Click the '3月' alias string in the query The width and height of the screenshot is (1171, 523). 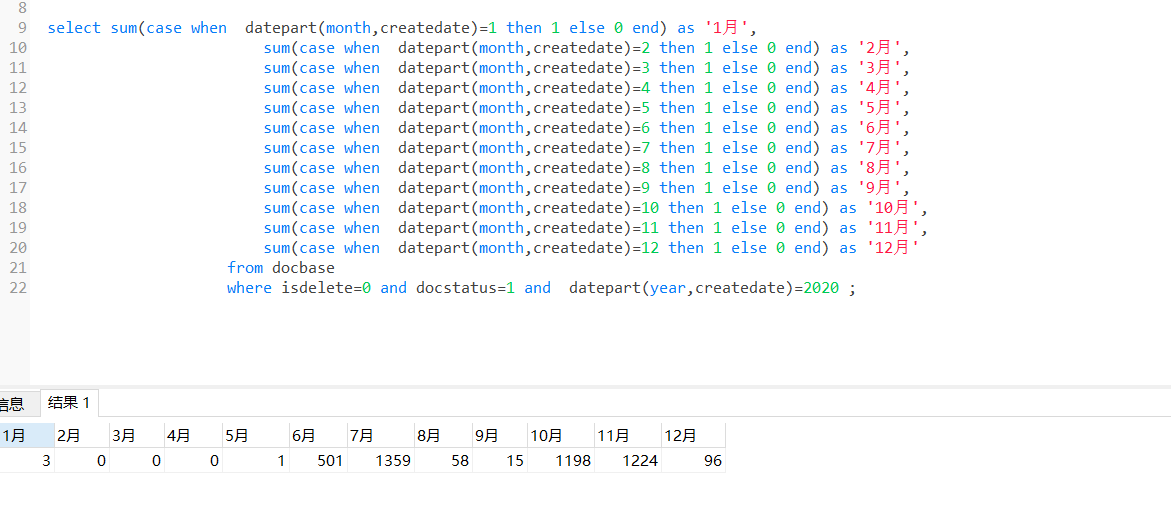[x=880, y=68]
